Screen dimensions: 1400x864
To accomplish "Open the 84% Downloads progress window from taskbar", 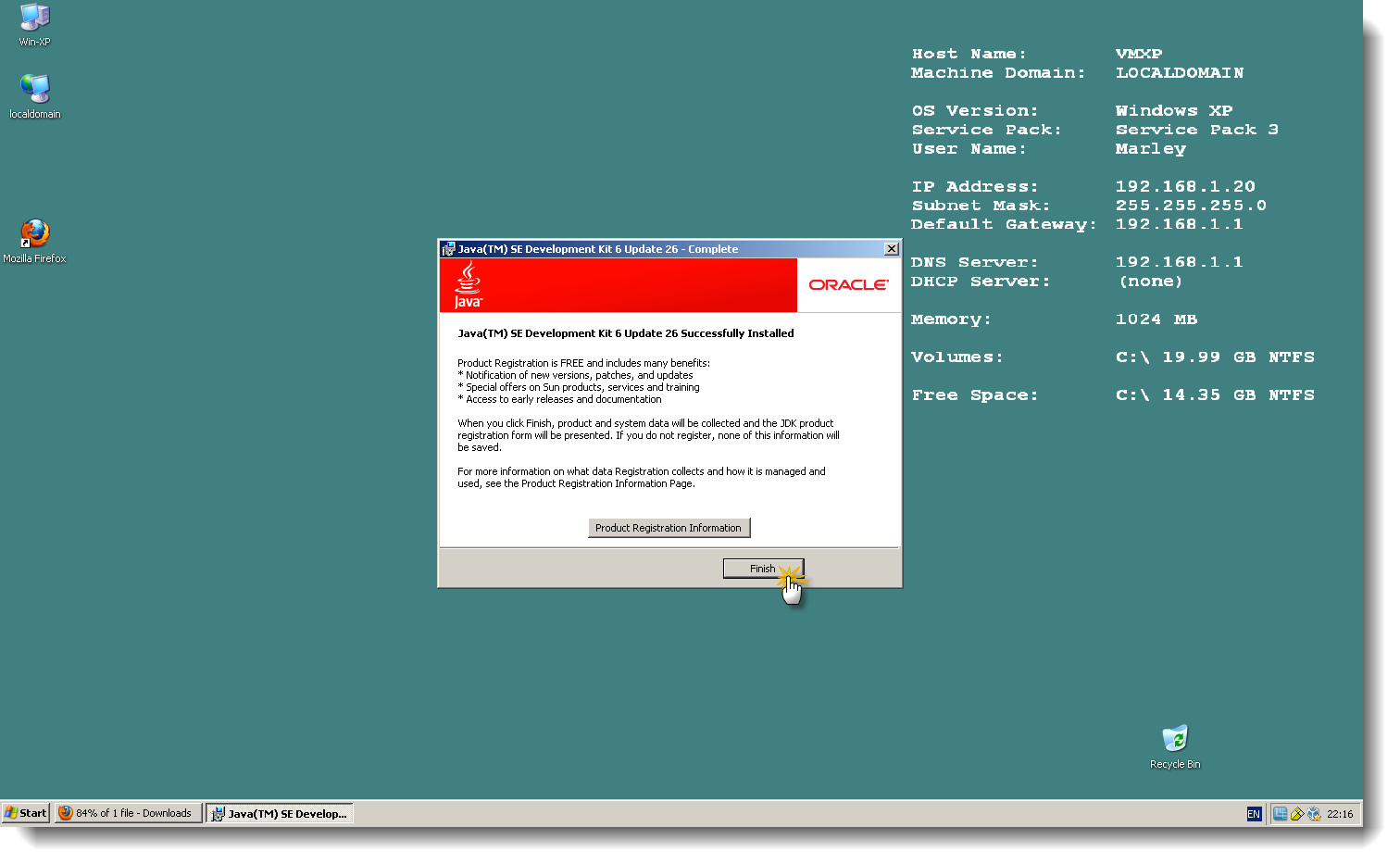I will 128,812.
